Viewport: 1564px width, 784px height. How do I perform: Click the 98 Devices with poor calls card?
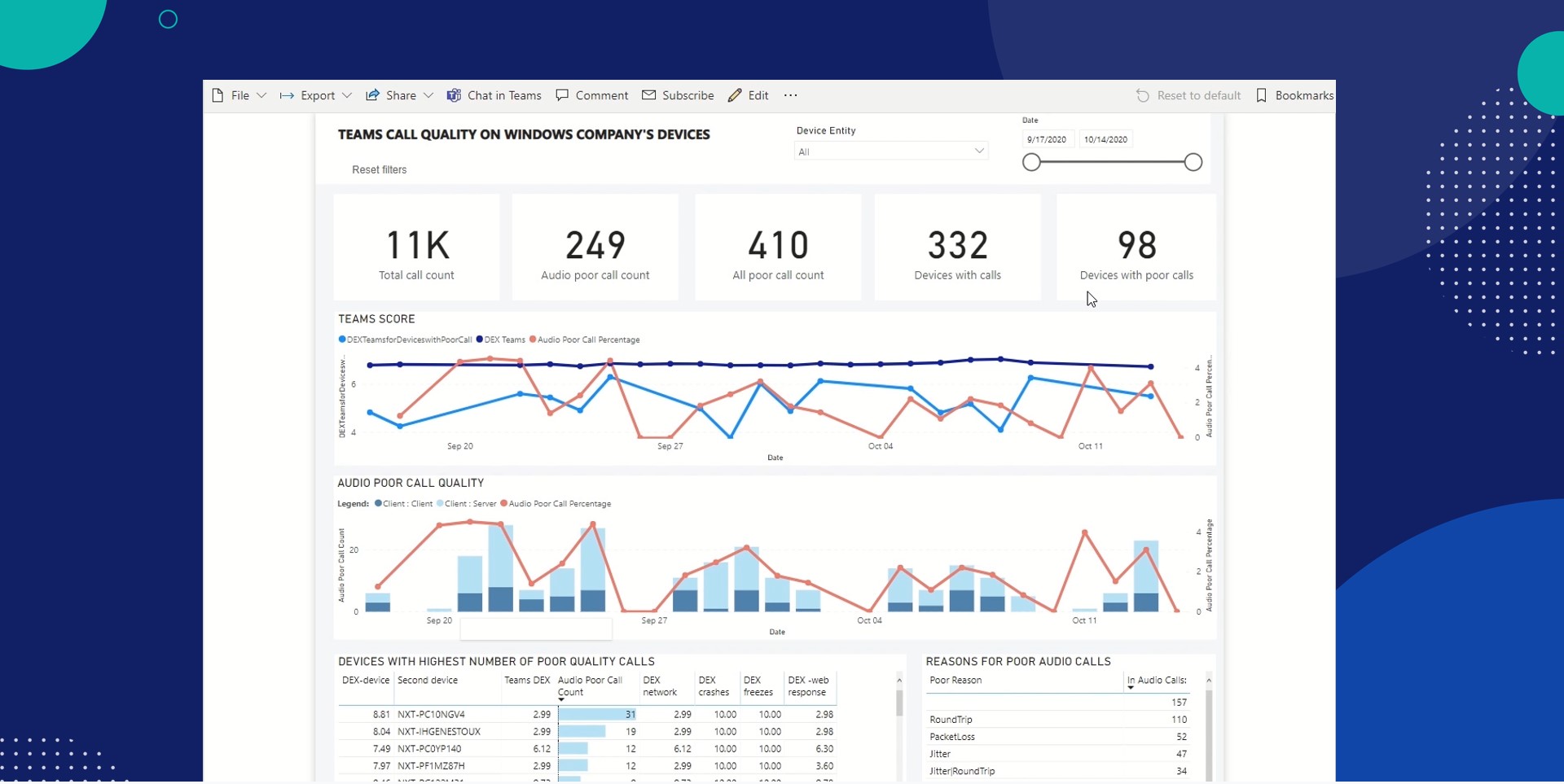[x=1136, y=247]
